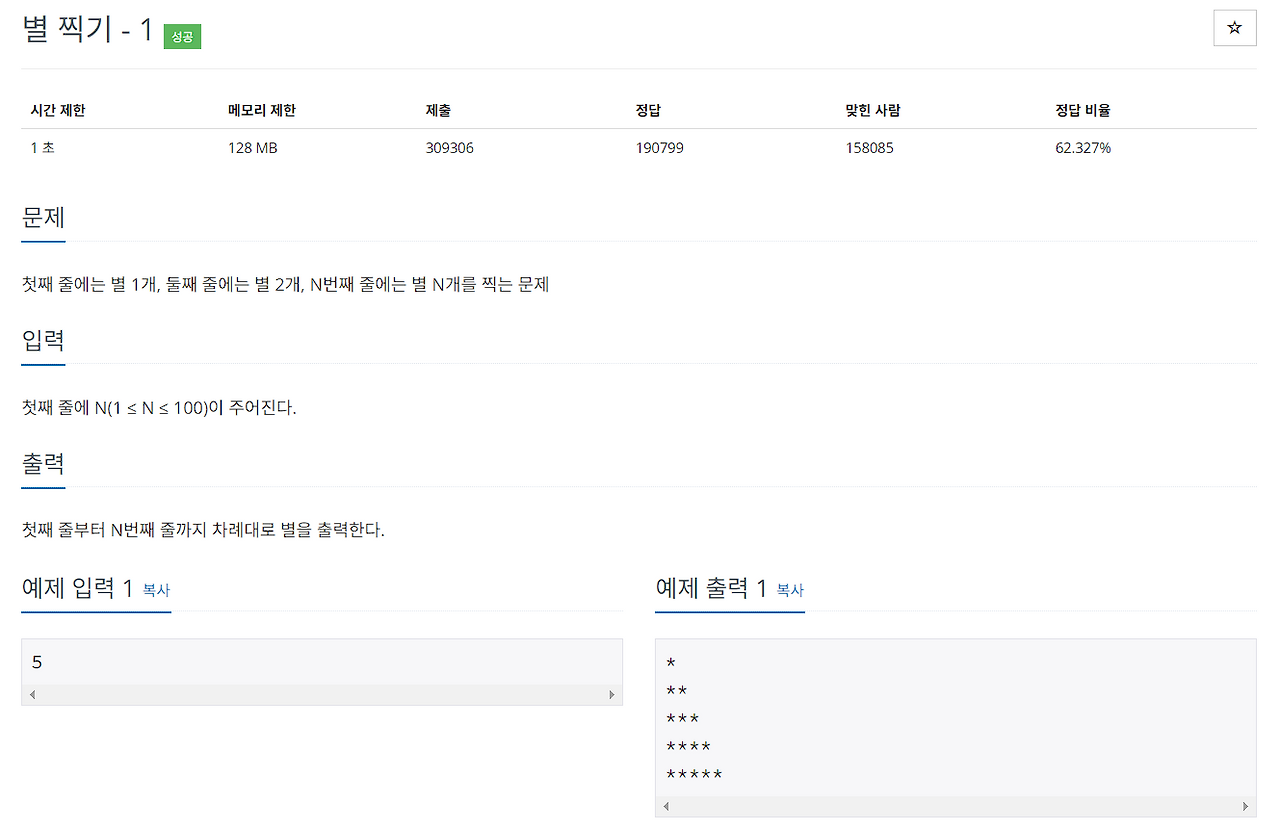The image size is (1280, 830).
Task: Click the 시간 제한 column header
Action: (x=55, y=110)
